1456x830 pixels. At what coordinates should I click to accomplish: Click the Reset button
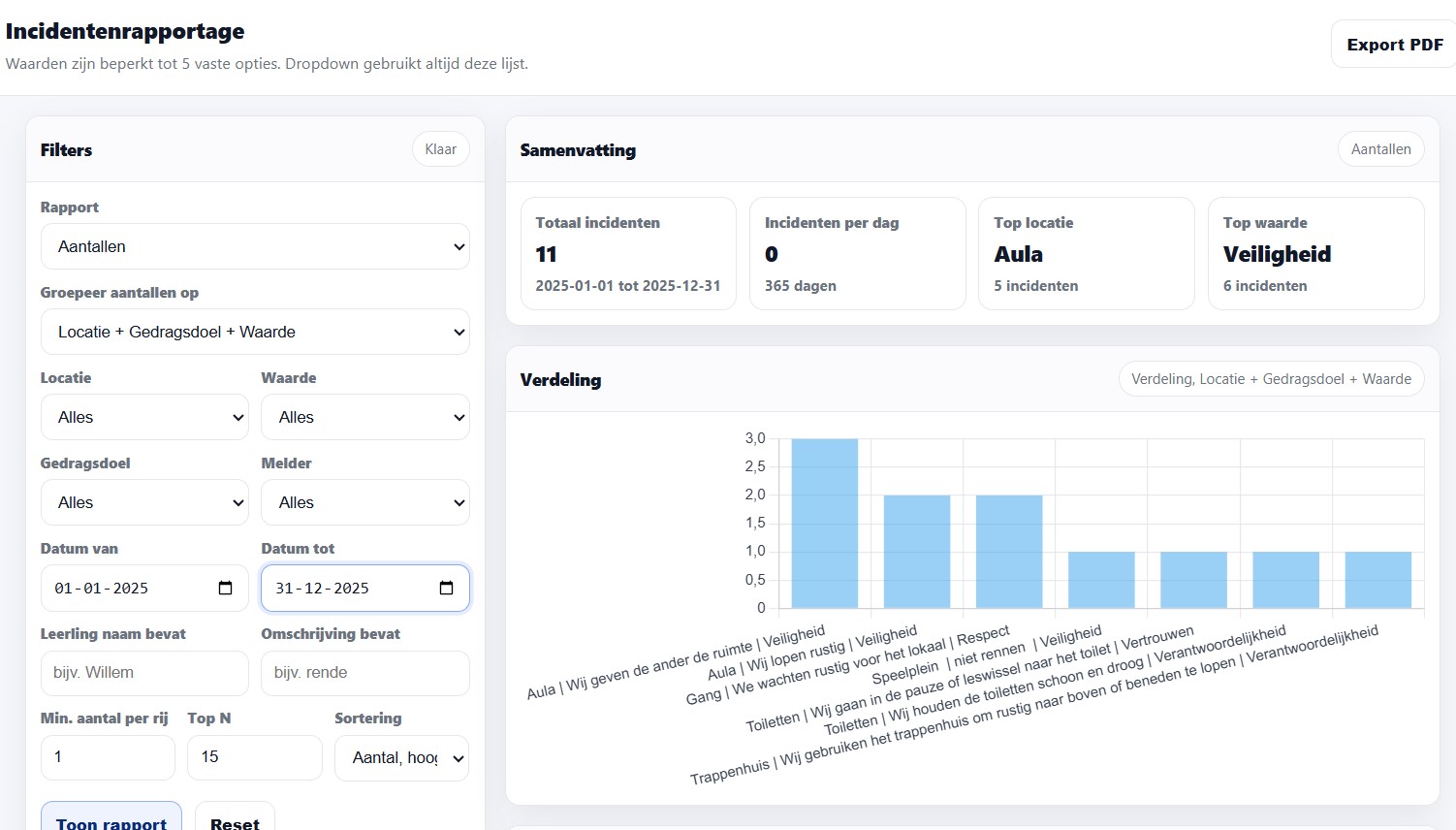click(x=235, y=819)
